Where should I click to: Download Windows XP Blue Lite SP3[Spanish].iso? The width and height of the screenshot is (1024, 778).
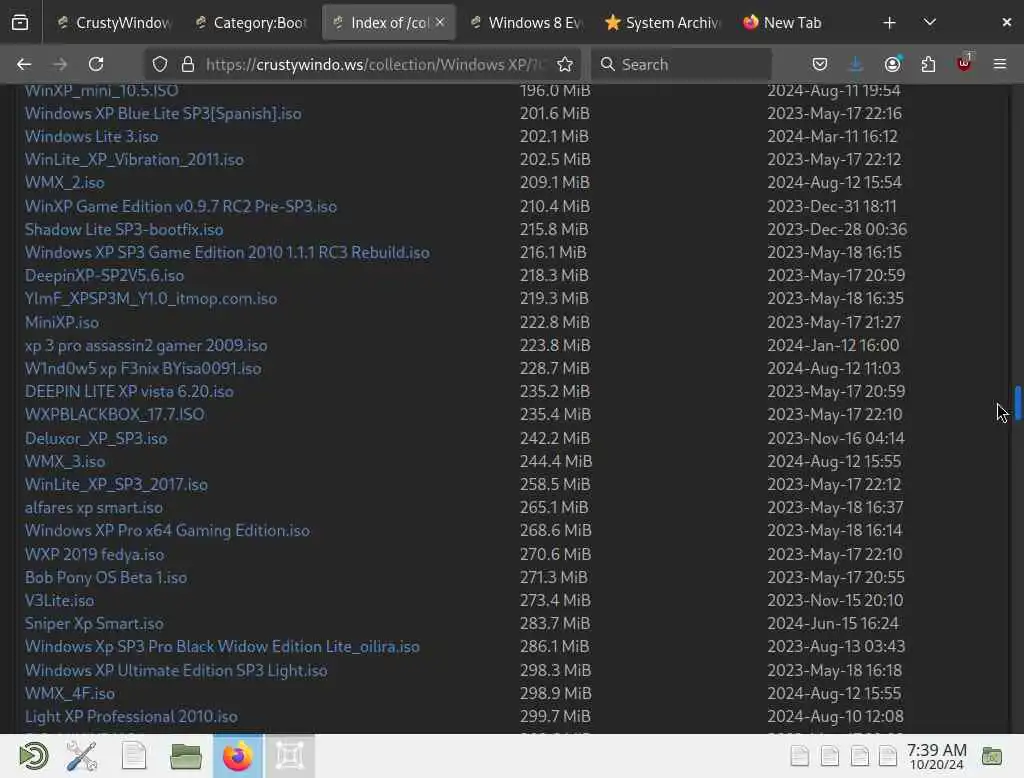[163, 114]
